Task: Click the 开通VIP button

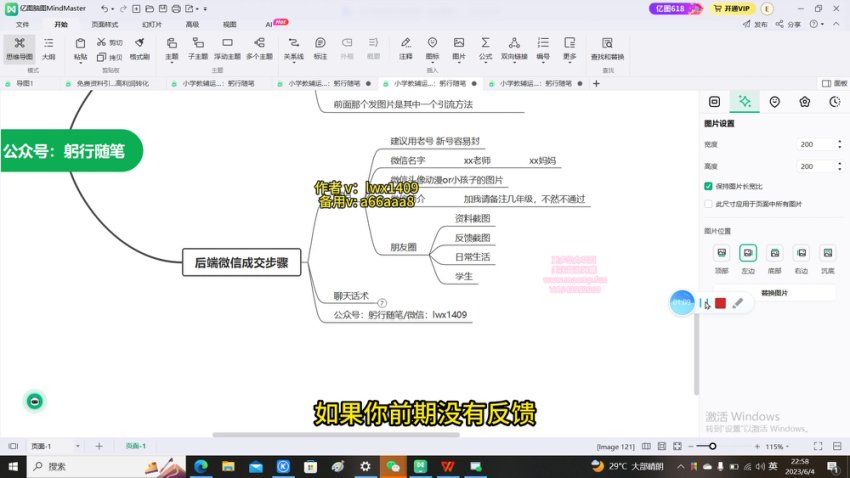Action: coord(734,7)
